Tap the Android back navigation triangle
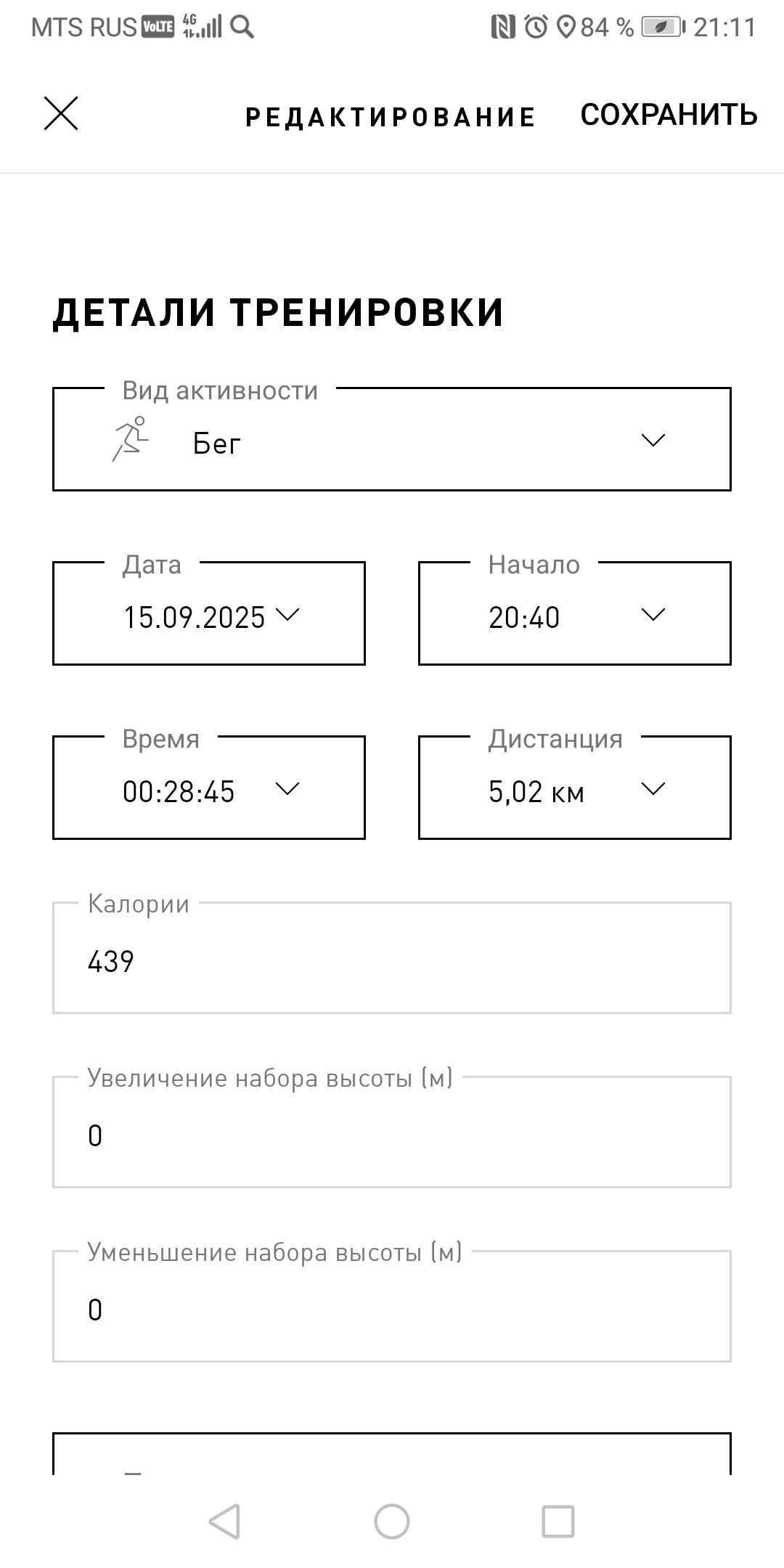784x1568 pixels. coord(224,1521)
